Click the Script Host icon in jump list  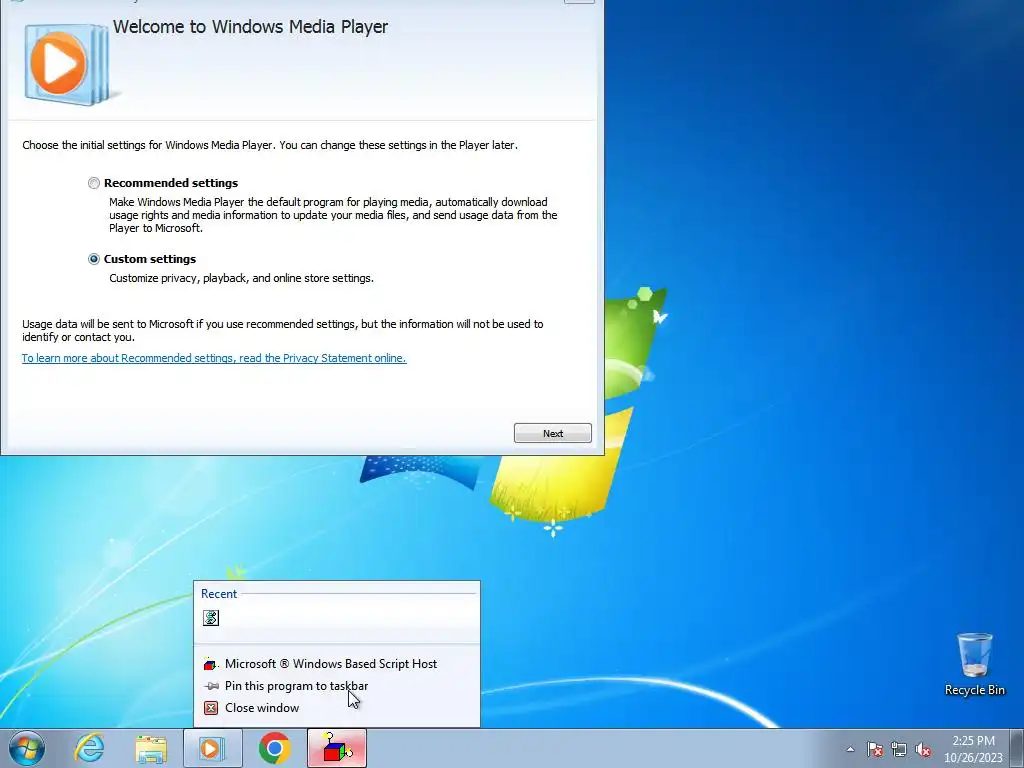(x=211, y=664)
